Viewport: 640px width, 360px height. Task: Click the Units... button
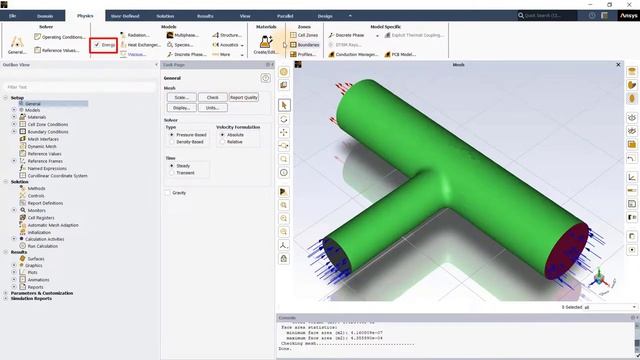click(x=213, y=108)
